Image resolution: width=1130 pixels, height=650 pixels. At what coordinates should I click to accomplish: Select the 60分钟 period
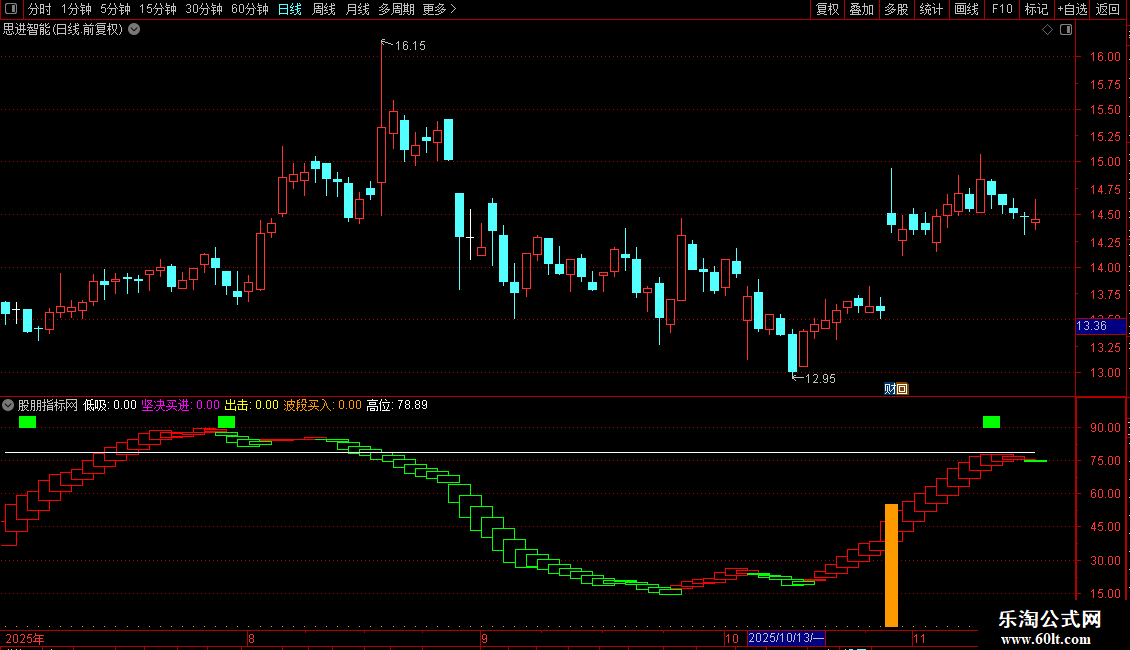click(249, 9)
